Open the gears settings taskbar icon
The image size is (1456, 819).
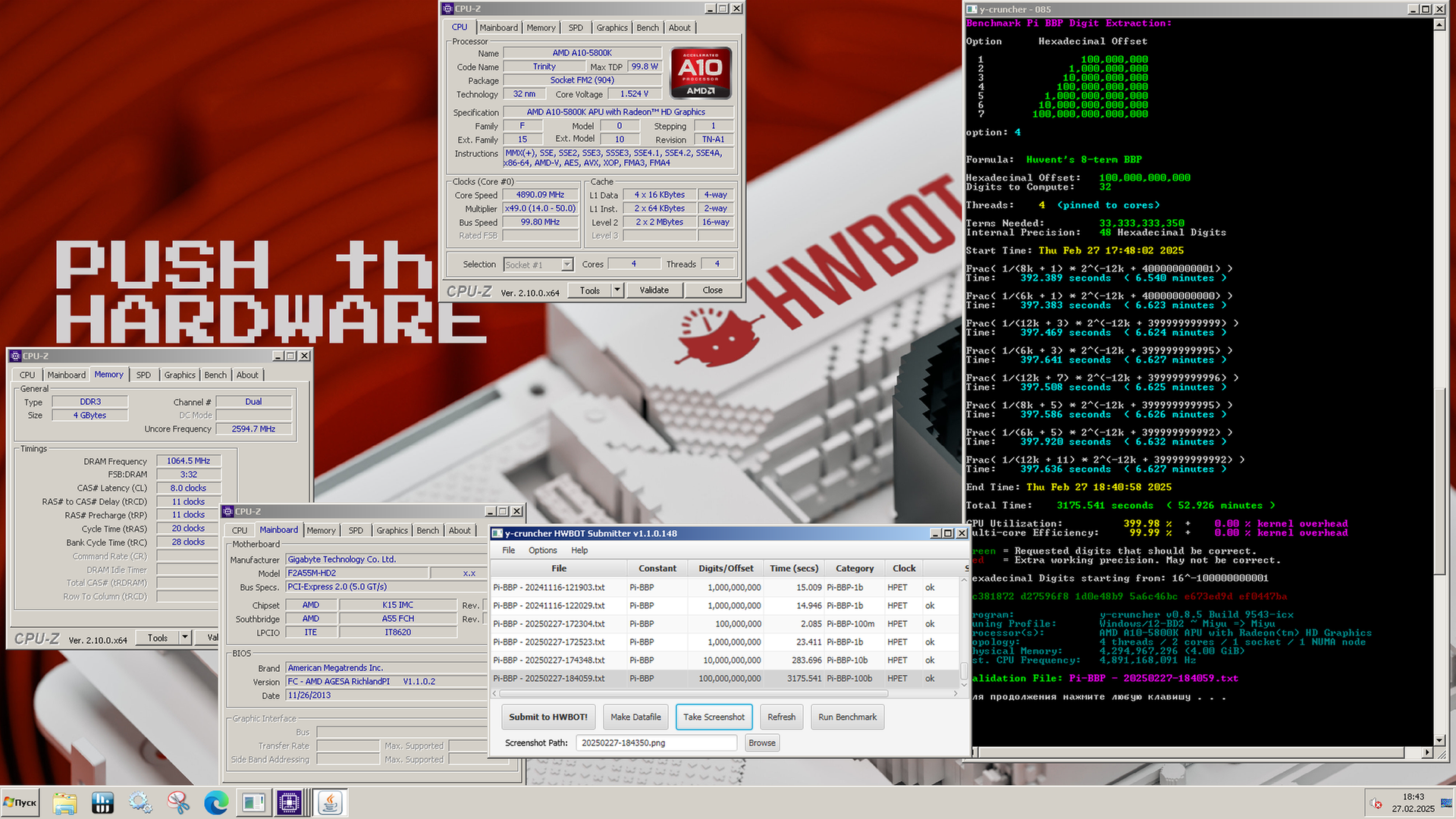[140, 802]
